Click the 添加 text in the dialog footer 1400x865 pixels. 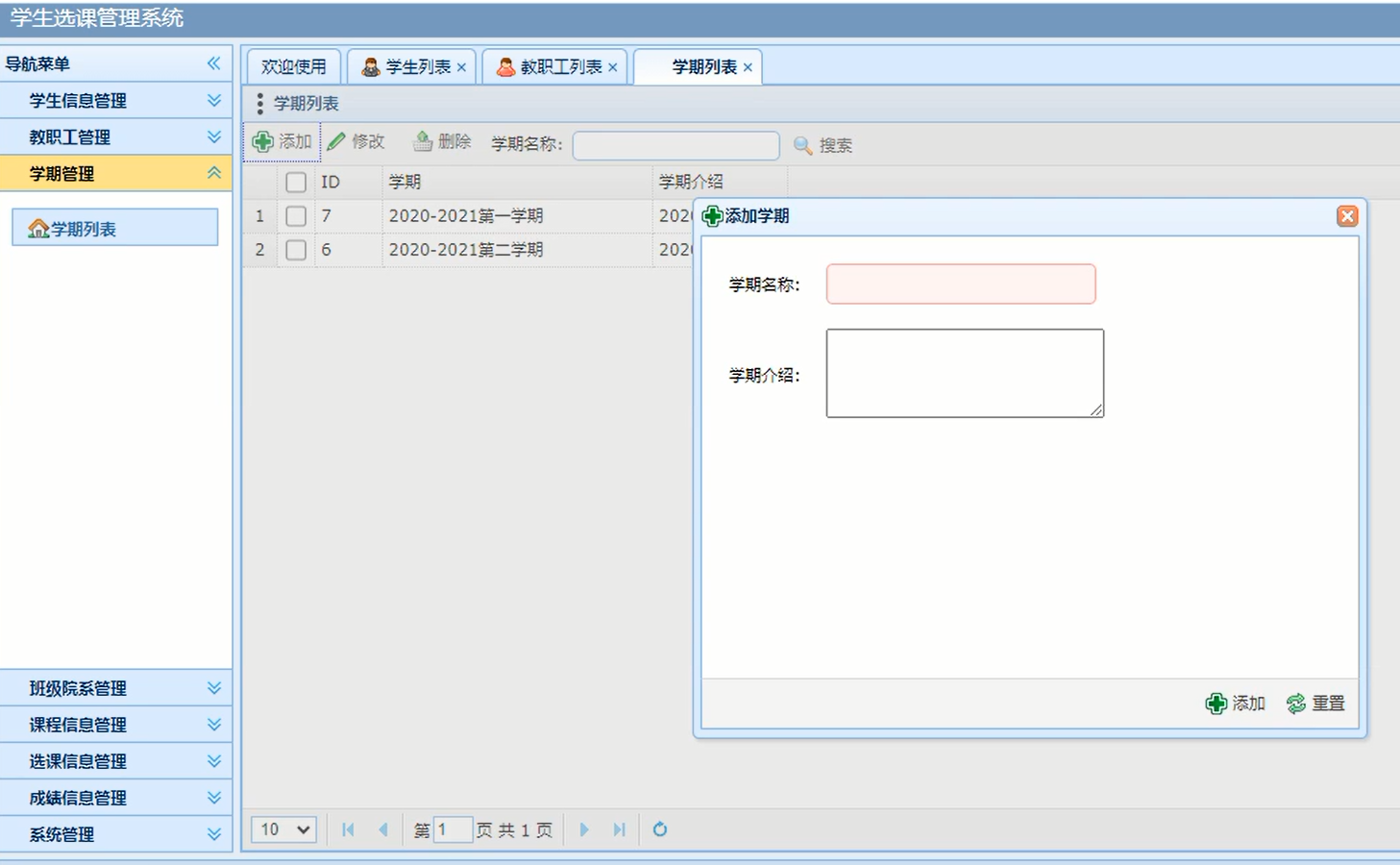tap(1249, 704)
